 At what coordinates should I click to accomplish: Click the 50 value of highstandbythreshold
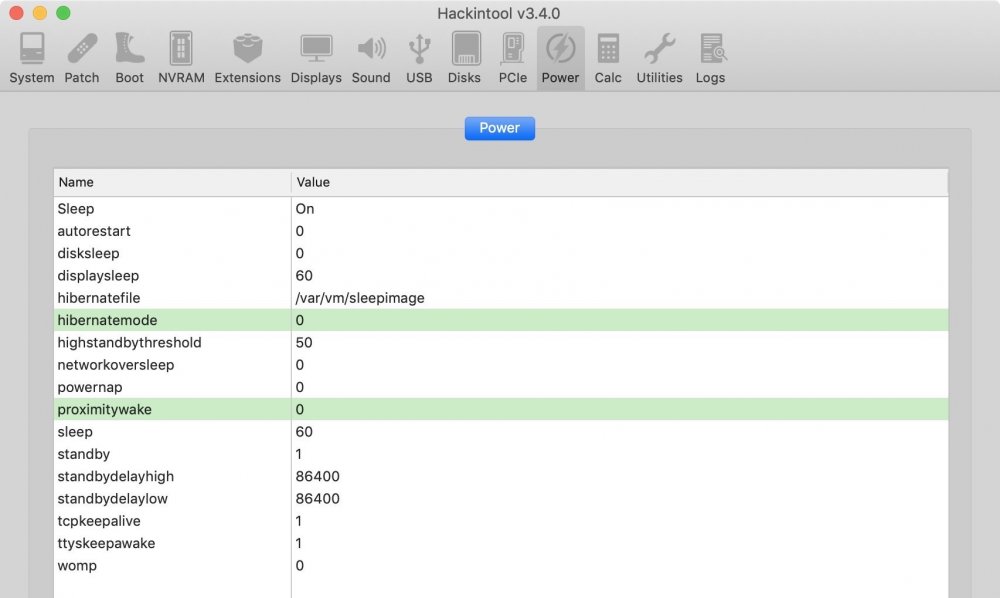click(304, 342)
